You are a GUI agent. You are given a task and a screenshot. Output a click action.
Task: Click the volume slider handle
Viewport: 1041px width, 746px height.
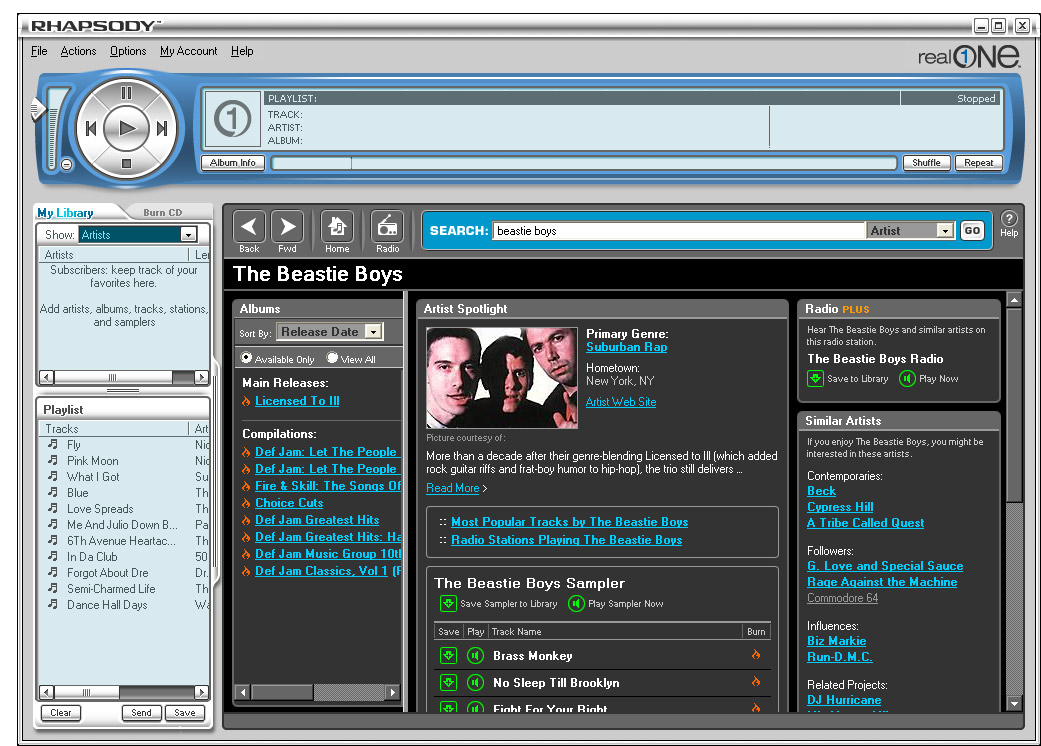[x=38, y=109]
